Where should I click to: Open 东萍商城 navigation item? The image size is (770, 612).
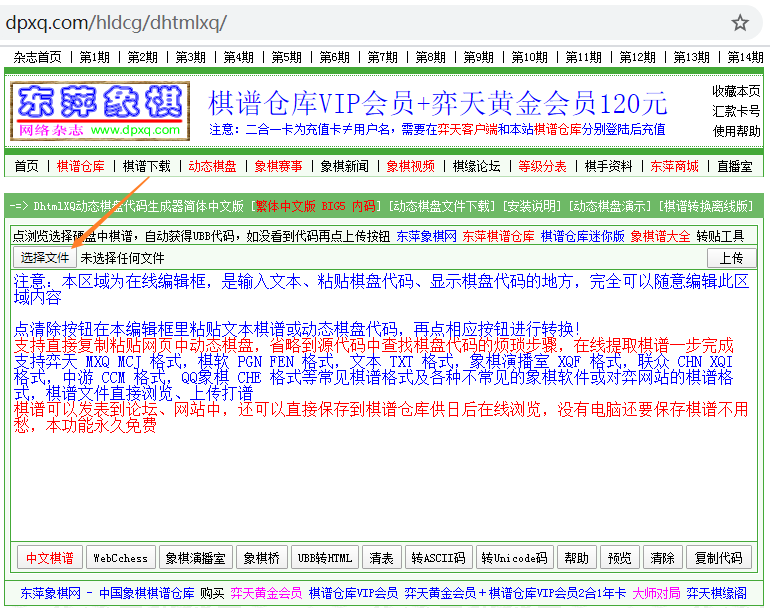click(674, 167)
